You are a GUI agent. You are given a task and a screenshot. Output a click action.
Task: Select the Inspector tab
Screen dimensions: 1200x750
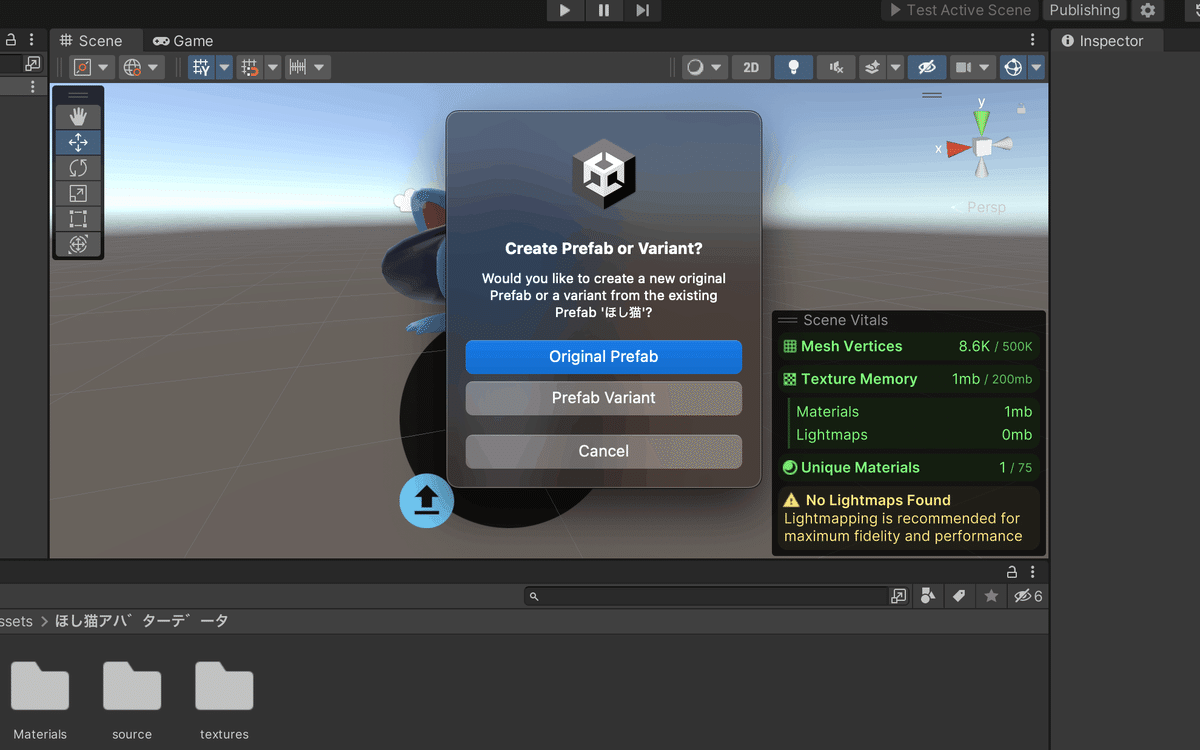[x=1103, y=41]
